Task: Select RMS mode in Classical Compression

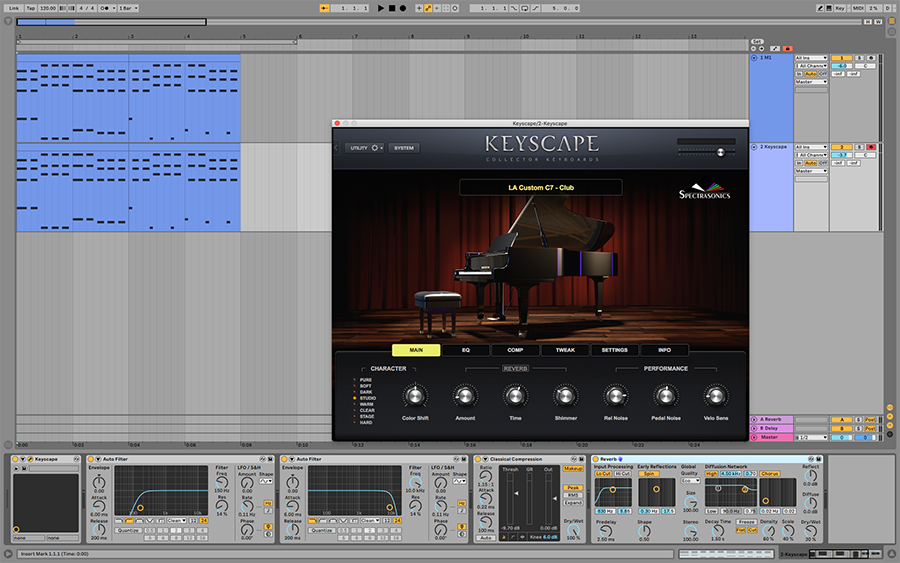Action: pyautogui.click(x=573, y=495)
